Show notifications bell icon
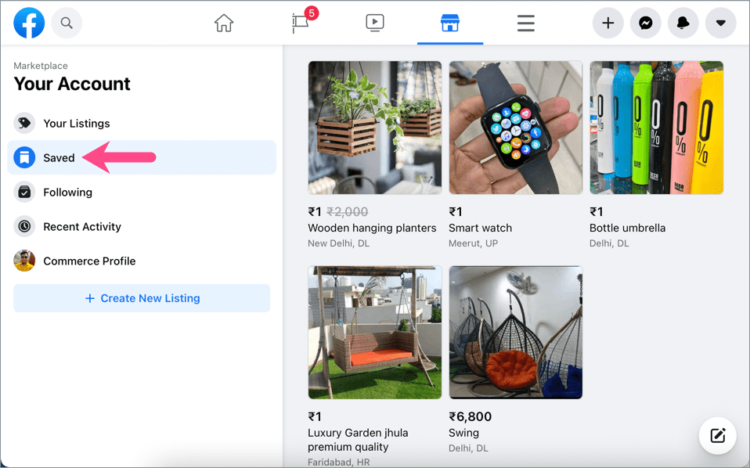The width and height of the screenshot is (750, 468). 684,22
